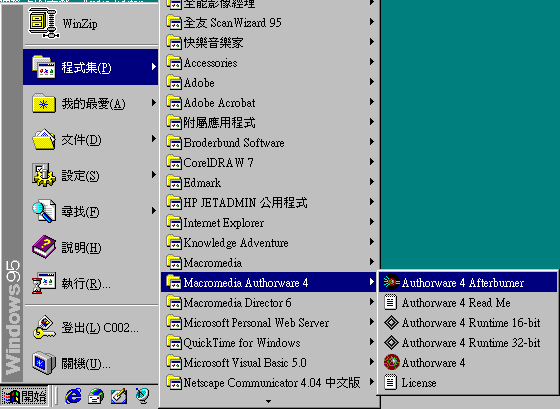Expand the Macromedia Director 6 folder
Screen dimensions: 560x409
click(270, 303)
